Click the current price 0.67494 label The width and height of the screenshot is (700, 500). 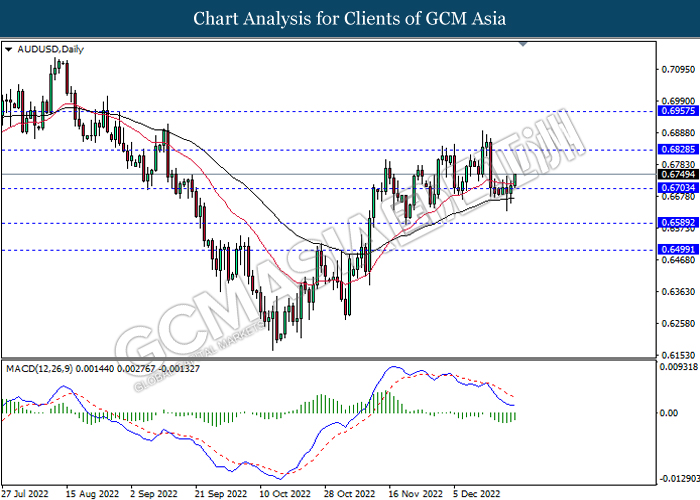pos(678,175)
